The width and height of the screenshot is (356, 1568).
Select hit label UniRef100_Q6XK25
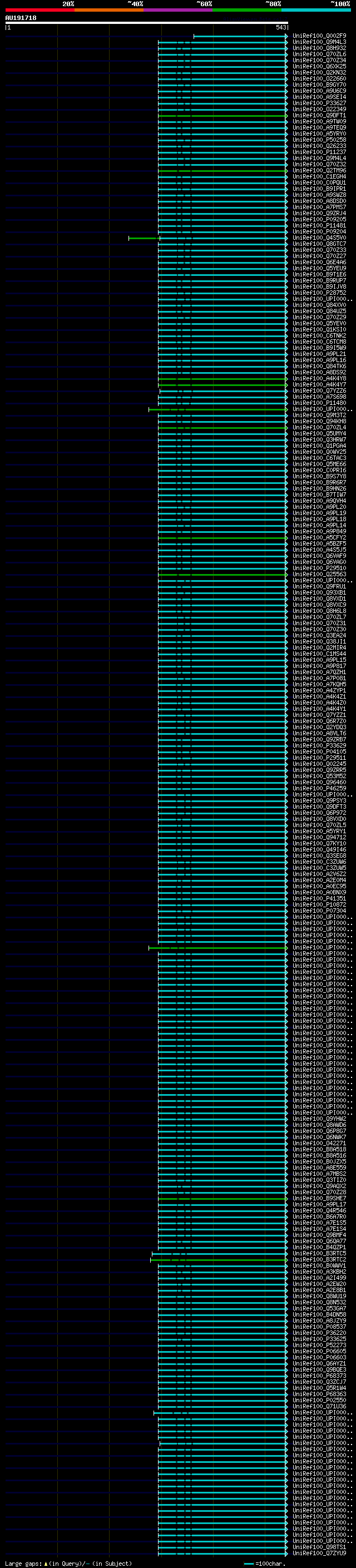(319, 66)
